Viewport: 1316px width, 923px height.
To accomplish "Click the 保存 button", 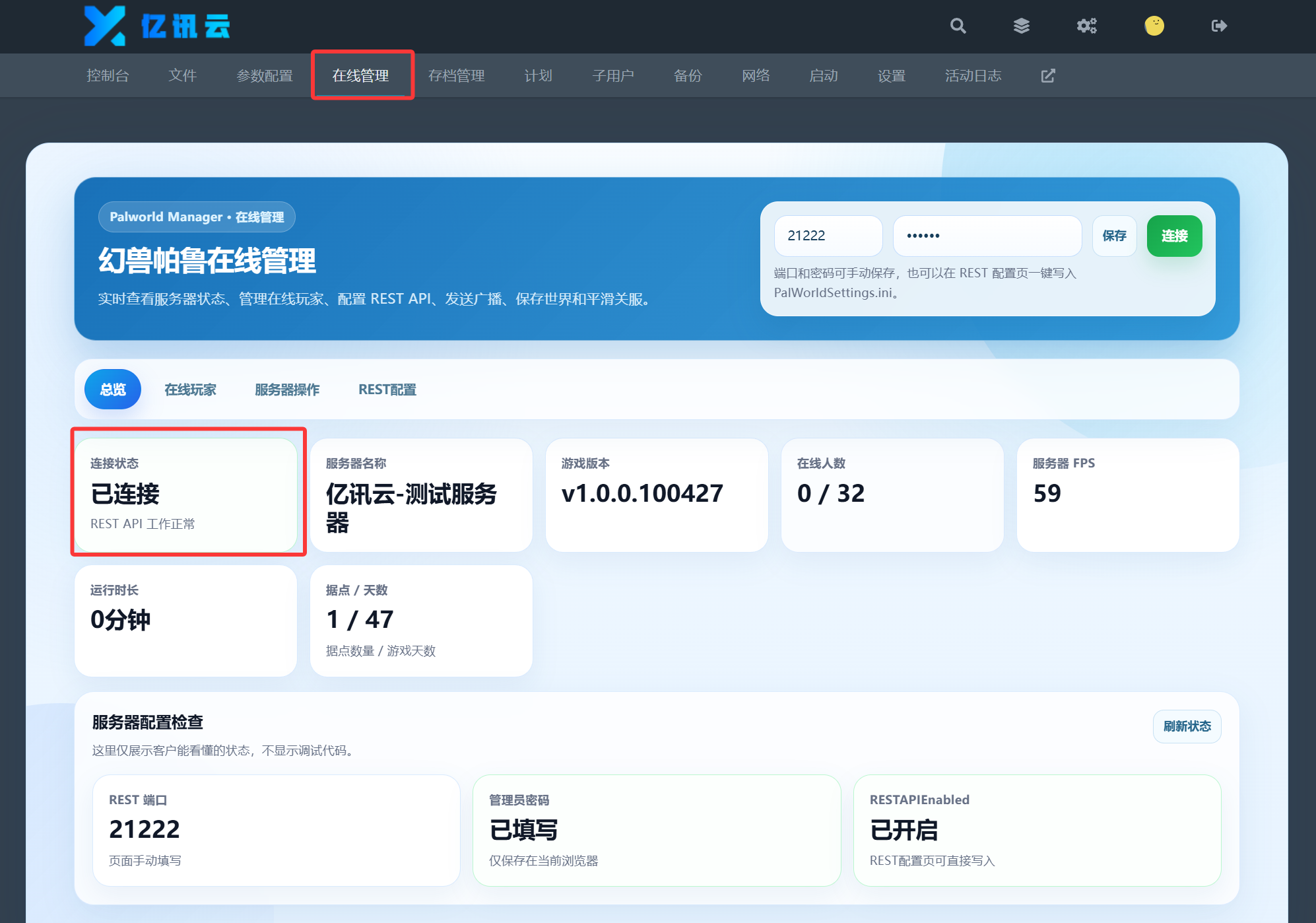I will pyautogui.click(x=1115, y=236).
